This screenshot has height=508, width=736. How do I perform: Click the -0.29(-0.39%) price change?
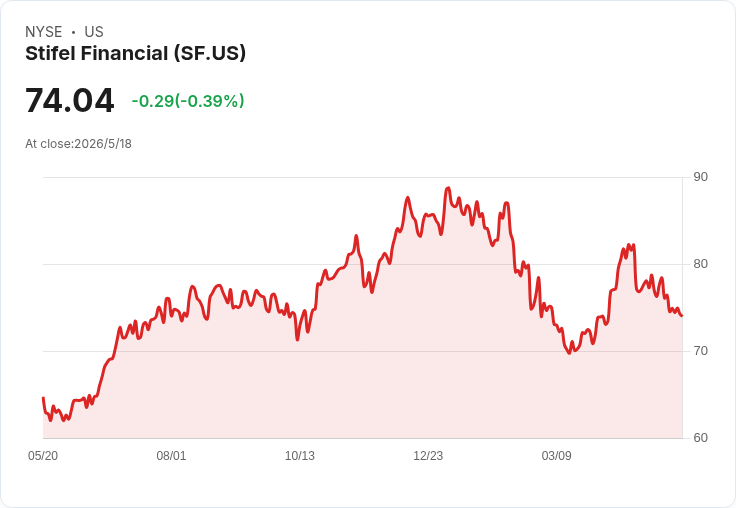point(188,101)
